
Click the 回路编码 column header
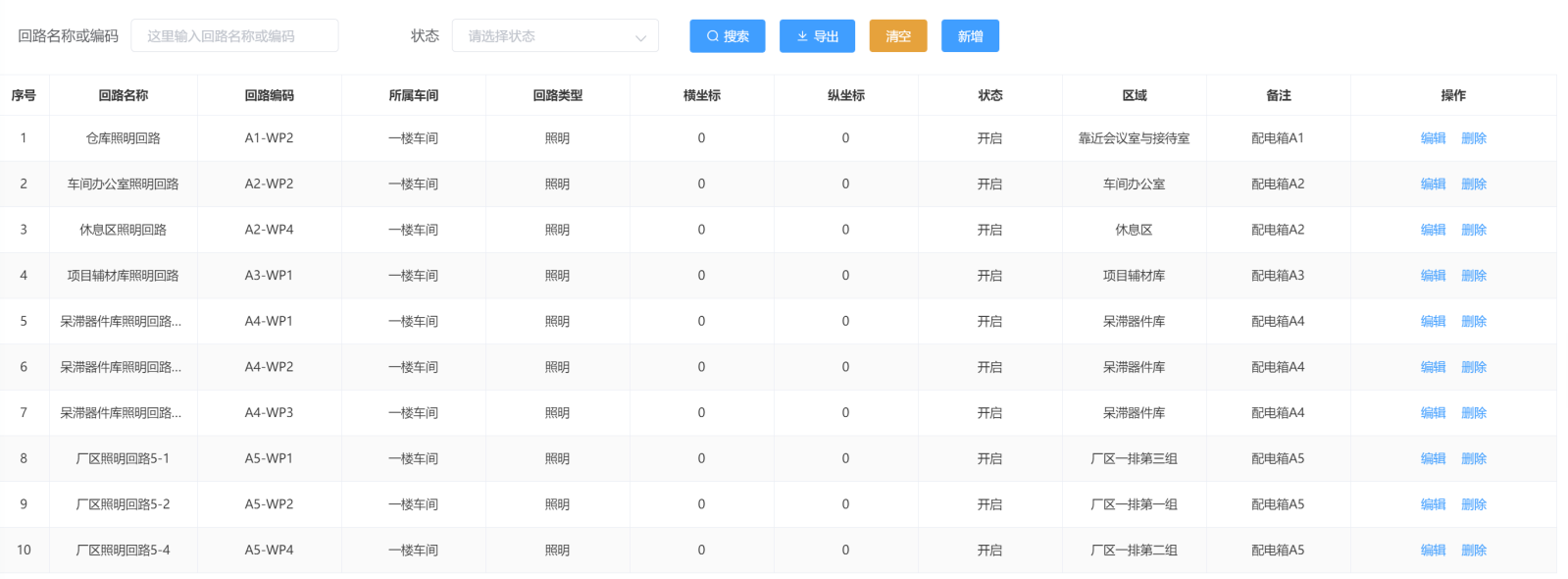click(269, 95)
